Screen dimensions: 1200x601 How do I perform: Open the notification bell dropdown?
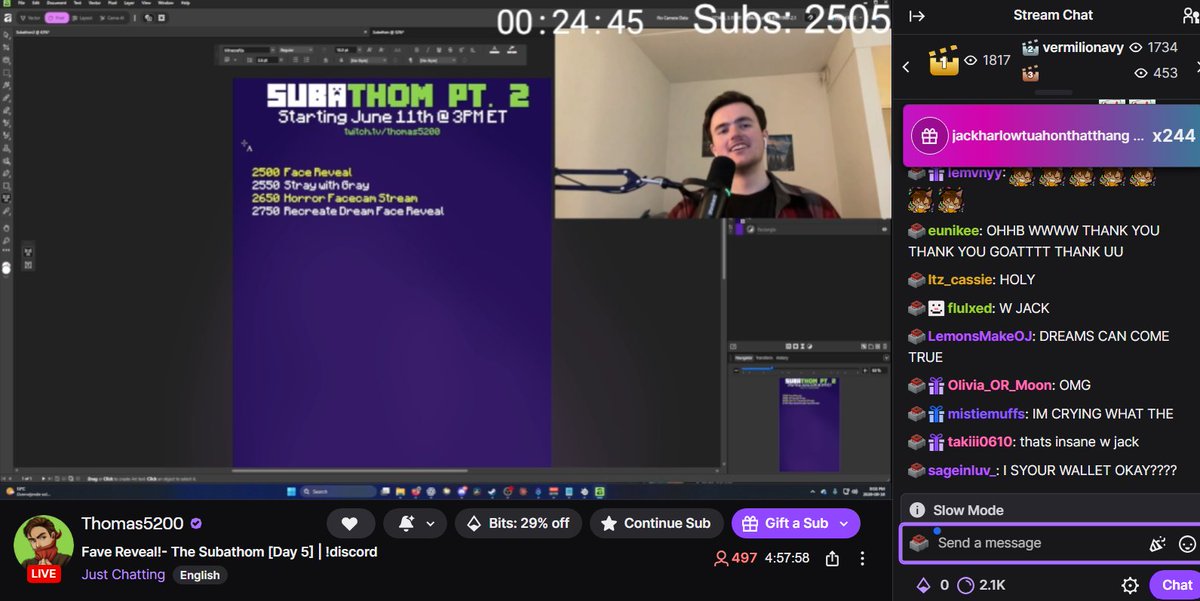[415, 523]
